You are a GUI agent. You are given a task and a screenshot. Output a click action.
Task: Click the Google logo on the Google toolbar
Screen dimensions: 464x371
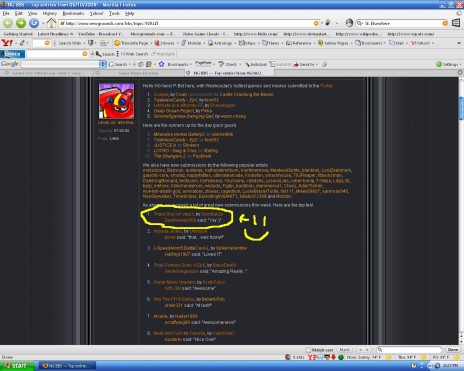coord(10,64)
